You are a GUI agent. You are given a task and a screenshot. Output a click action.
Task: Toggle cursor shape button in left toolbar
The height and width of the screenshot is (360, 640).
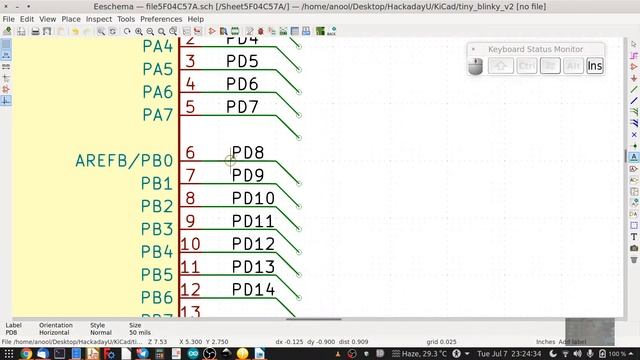coord(6,78)
